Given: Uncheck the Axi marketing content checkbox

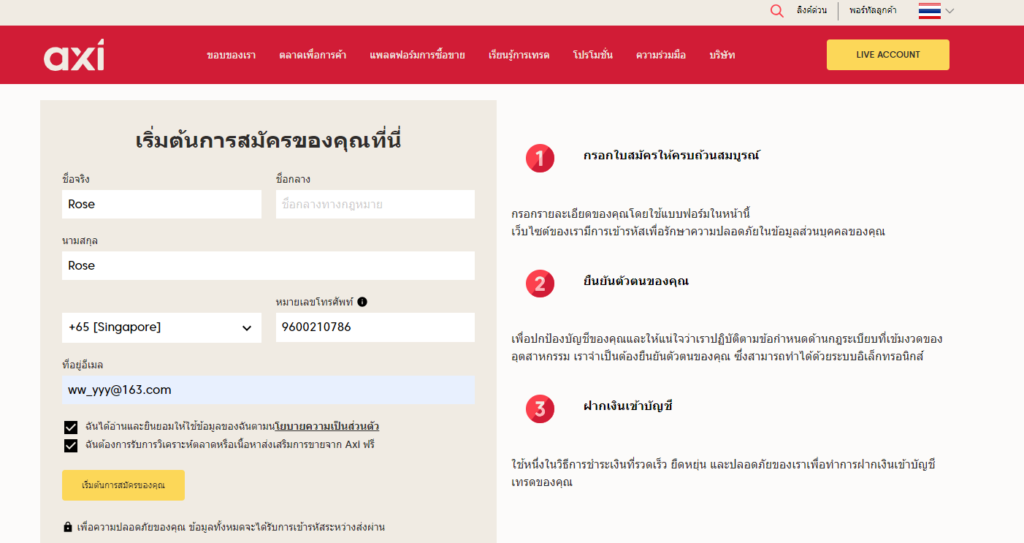Looking at the screenshot, I should click(71, 446).
